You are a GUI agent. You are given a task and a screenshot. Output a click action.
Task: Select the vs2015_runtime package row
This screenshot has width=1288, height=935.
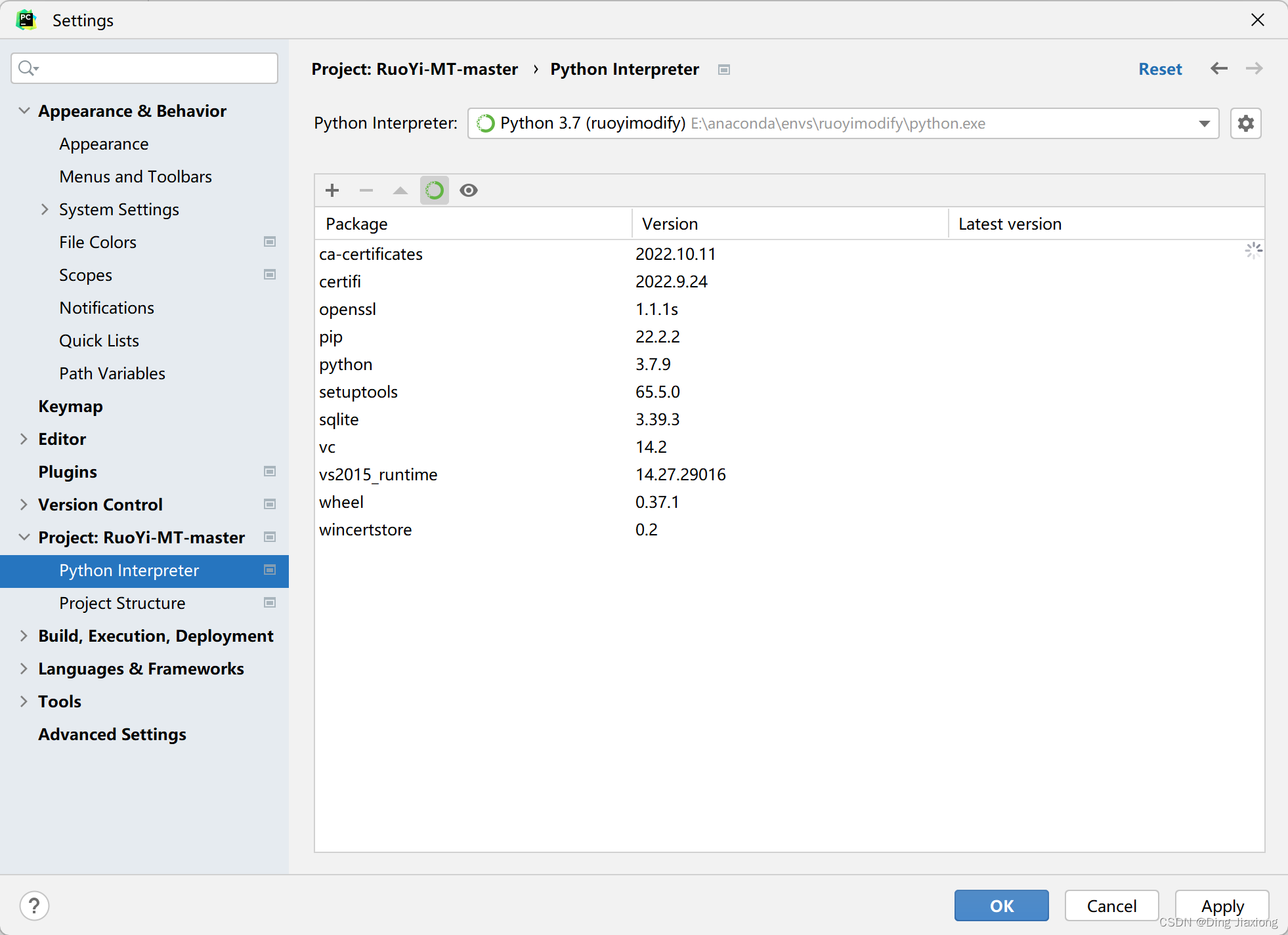coord(790,474)
